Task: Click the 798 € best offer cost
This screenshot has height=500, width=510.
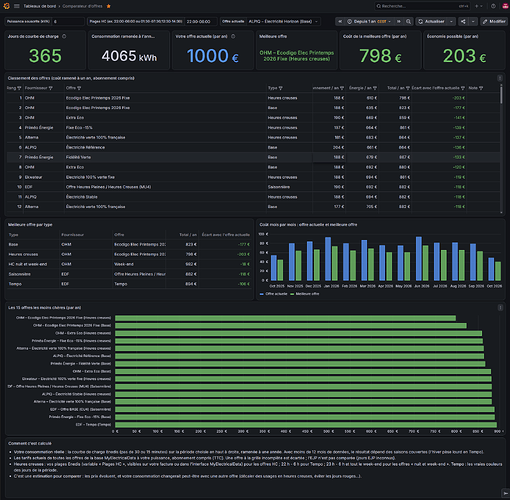Action: (x=380, y=56)
